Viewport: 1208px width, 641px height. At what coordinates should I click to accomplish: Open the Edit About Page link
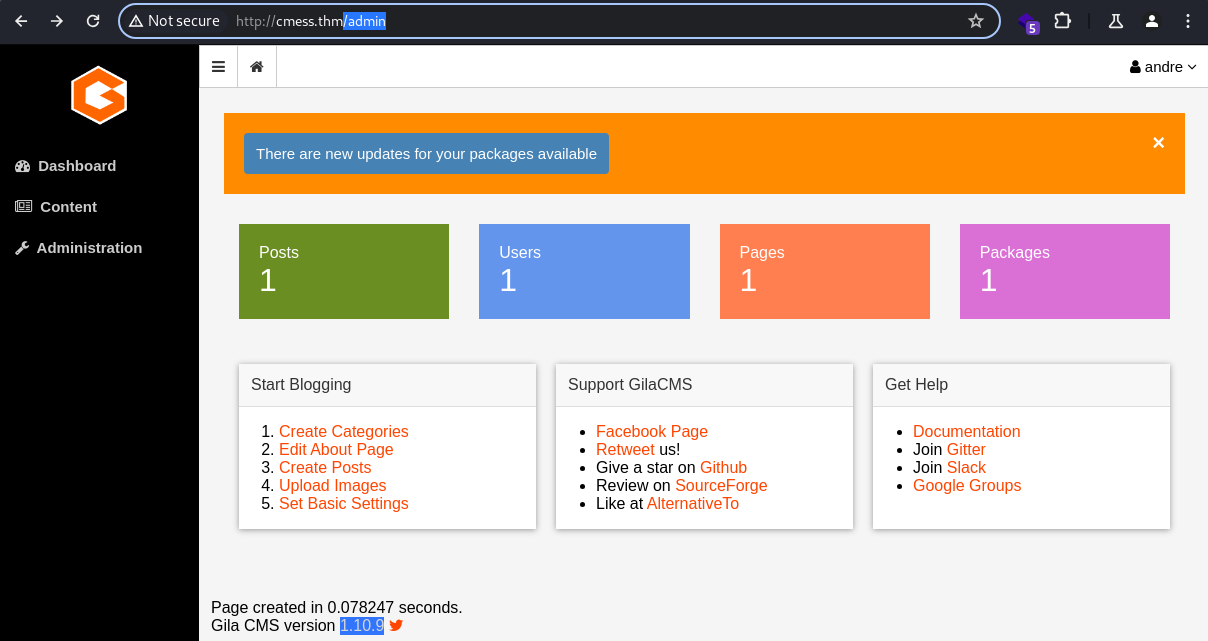point(336,450)
